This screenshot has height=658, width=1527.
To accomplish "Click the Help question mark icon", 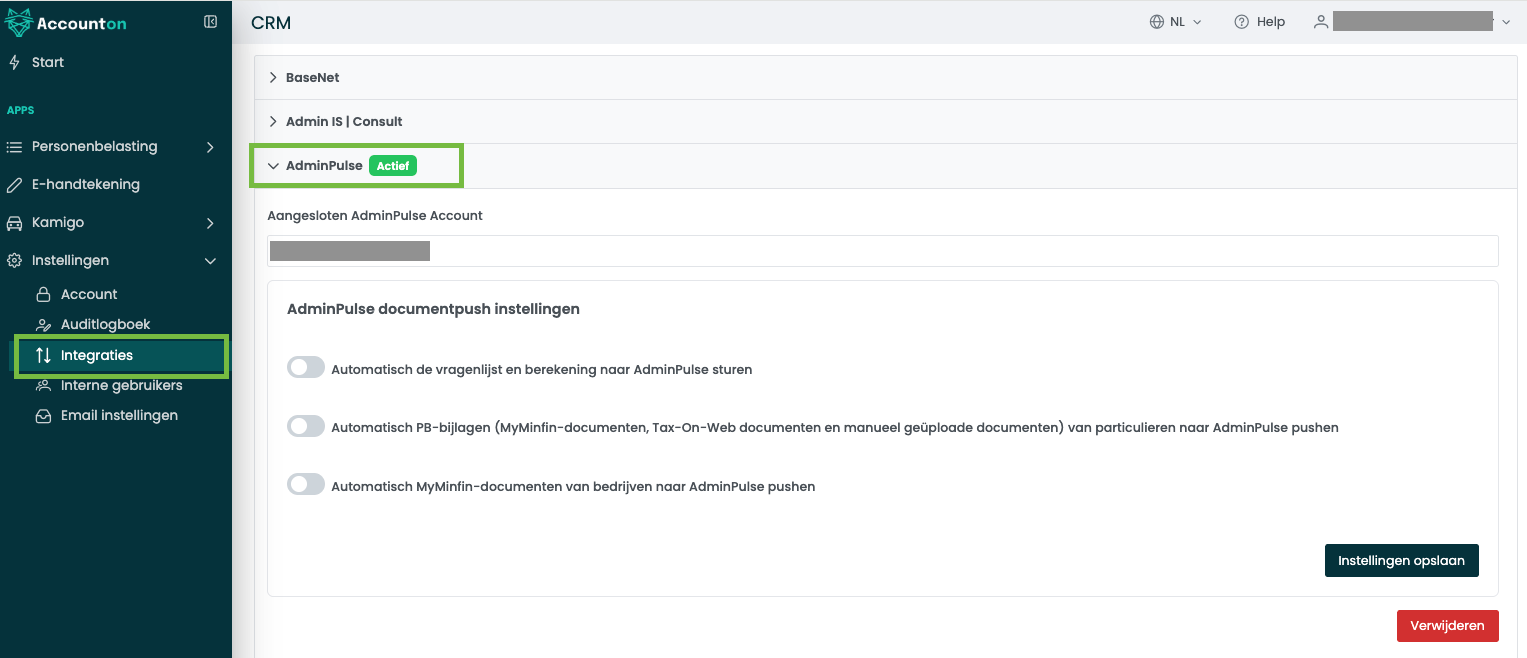I will 1242,22.
